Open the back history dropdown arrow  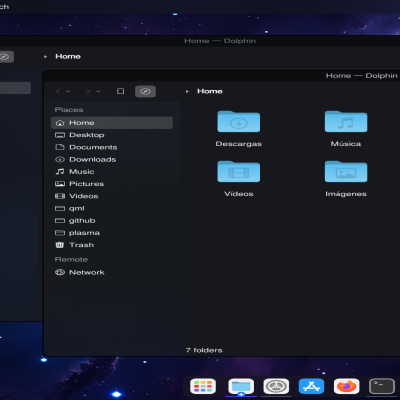(68, 91)
